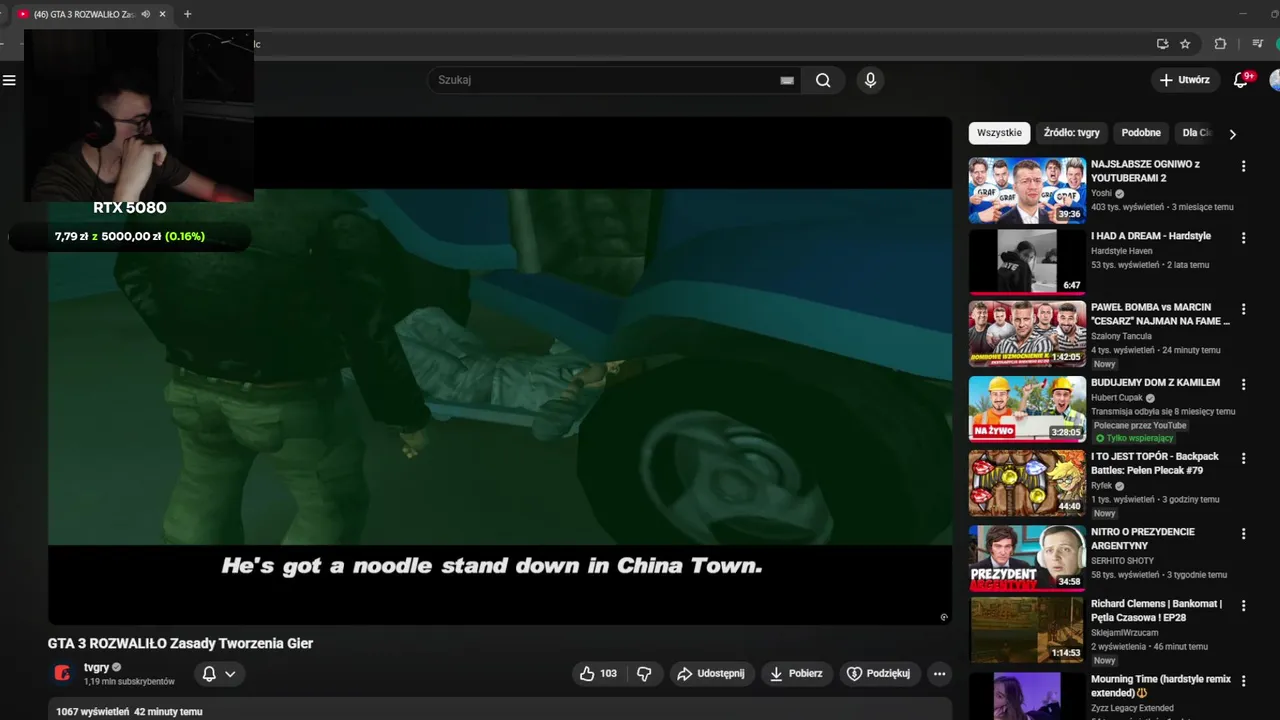Open options for NAJSŁABSZE OGNIWO video
The height and width of the screenshot is (720, 1280).
[x=1243, y=166]
